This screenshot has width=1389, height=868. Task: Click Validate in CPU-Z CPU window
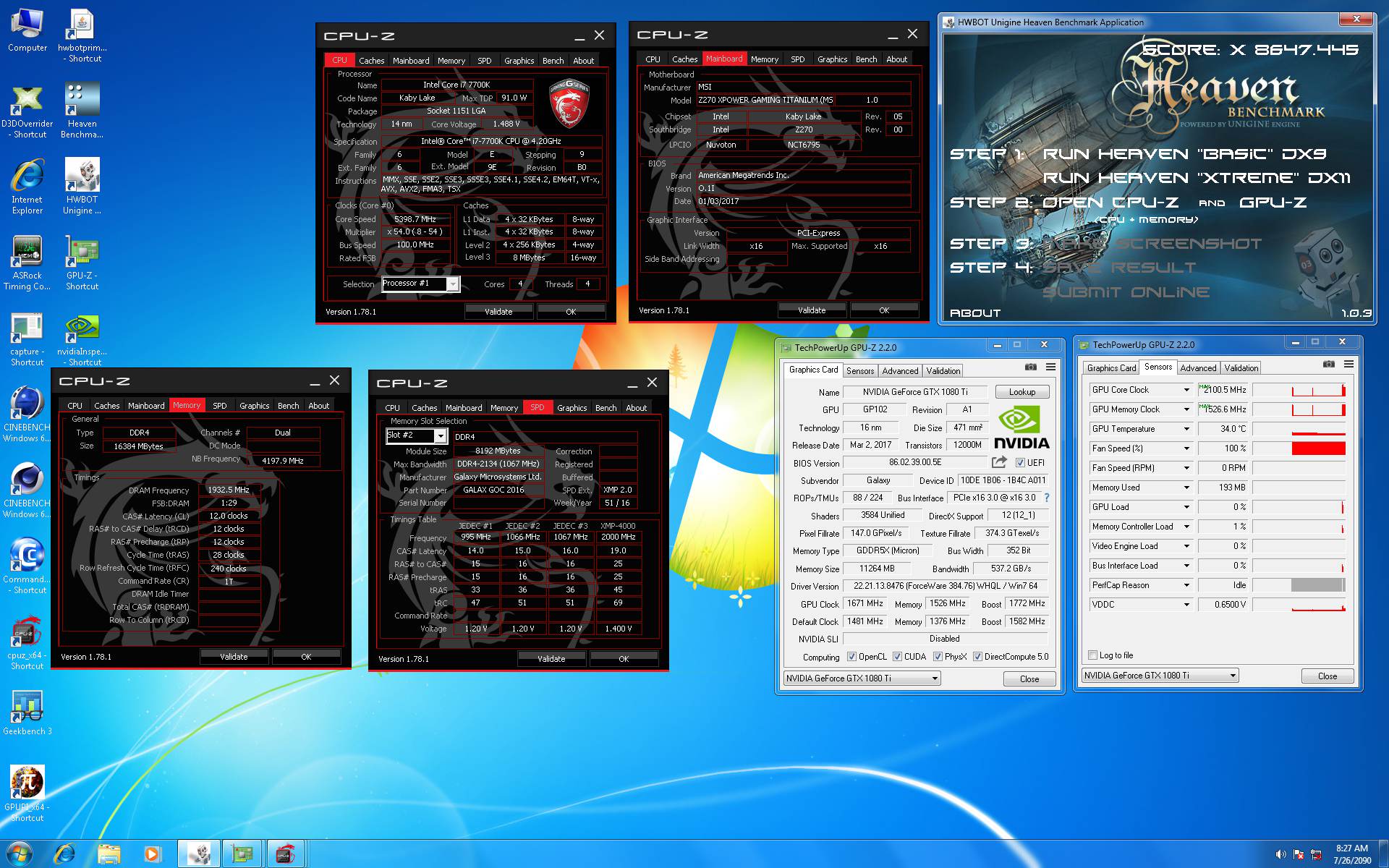click(x=498, y=312)
